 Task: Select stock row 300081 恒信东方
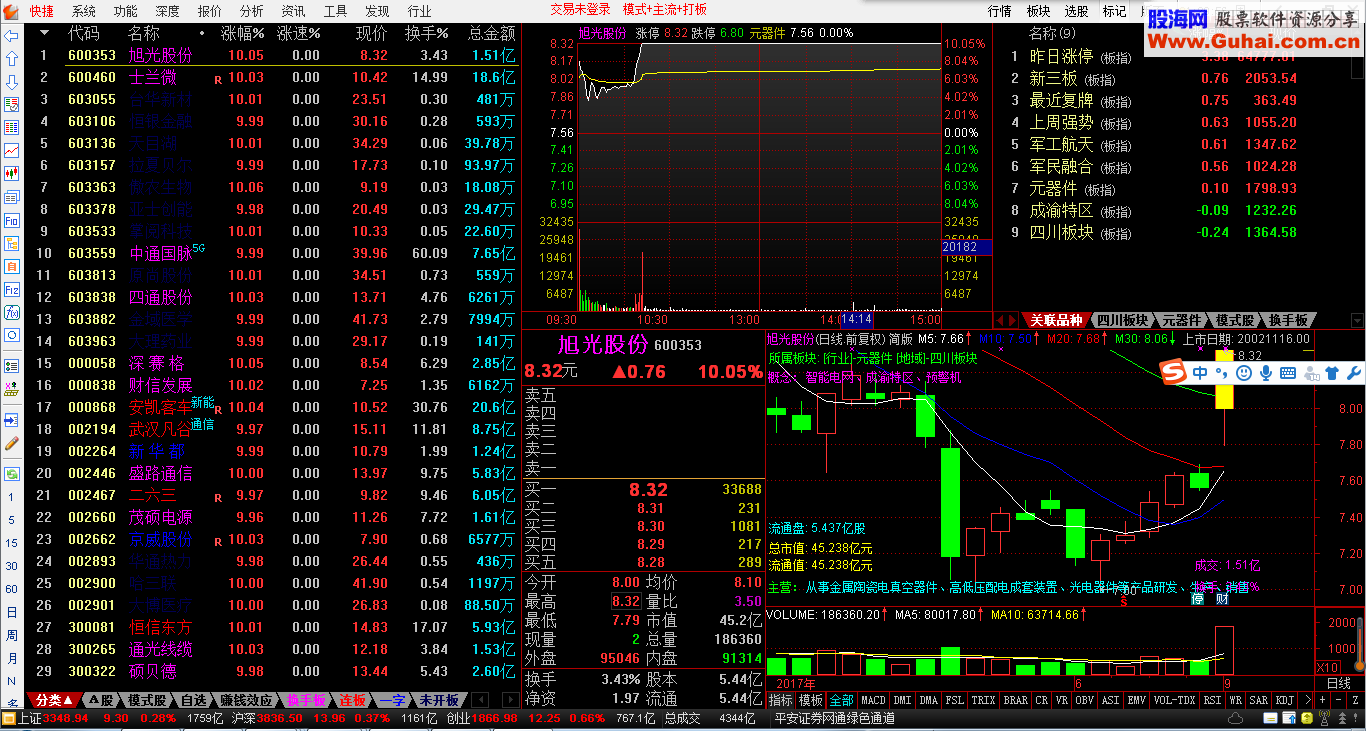click(271, 627)
